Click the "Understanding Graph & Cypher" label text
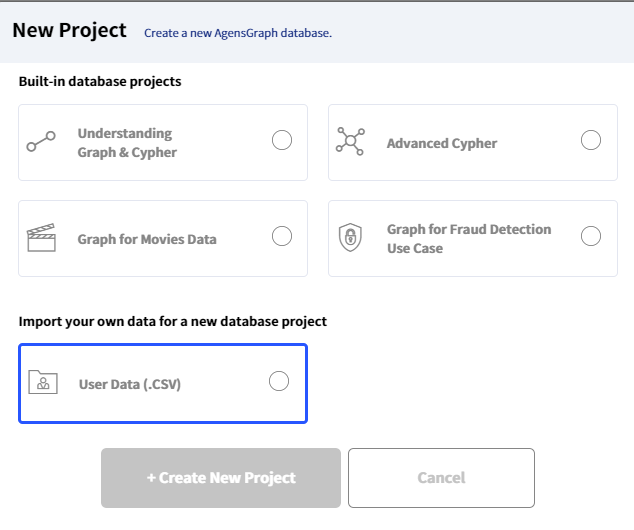Screen dimensions: 634x530 [127, 143]
